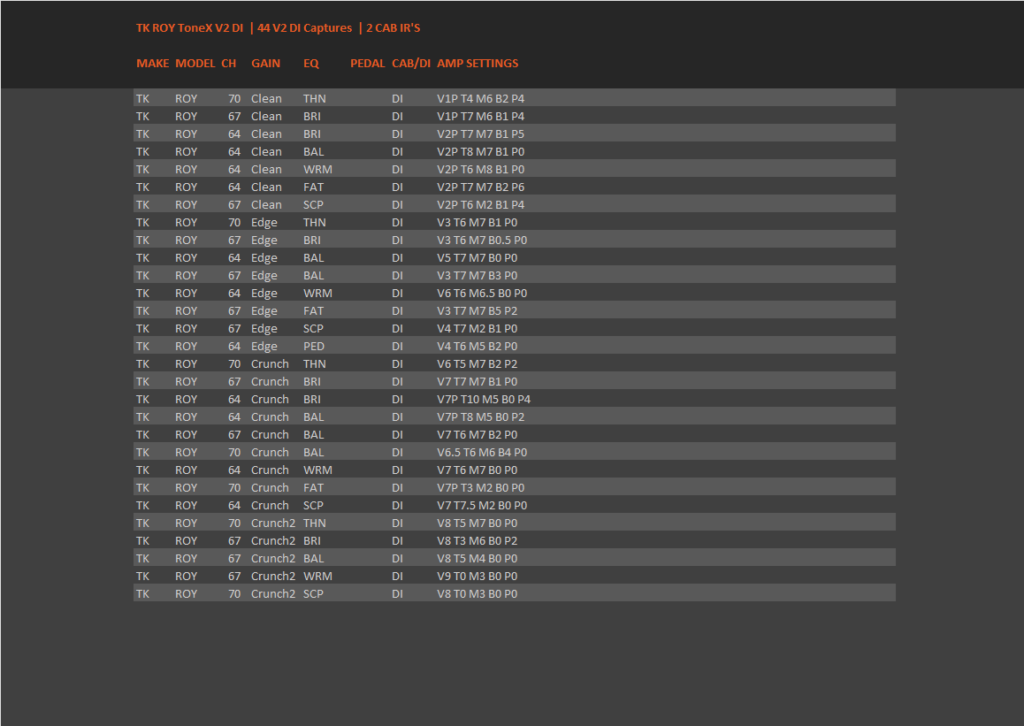Select amp setting 'V8 T0 M3 B0 P0'
This screenshot has width=1024, height=726.
477,593
